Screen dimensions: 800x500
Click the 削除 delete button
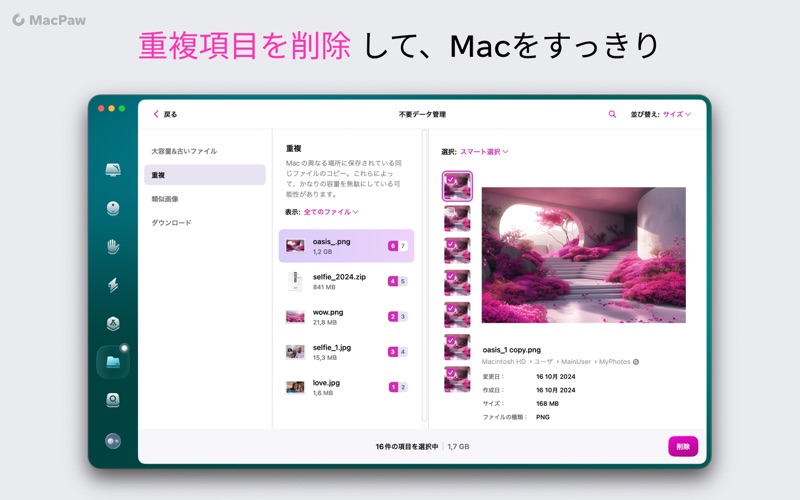tap(683, 446)
